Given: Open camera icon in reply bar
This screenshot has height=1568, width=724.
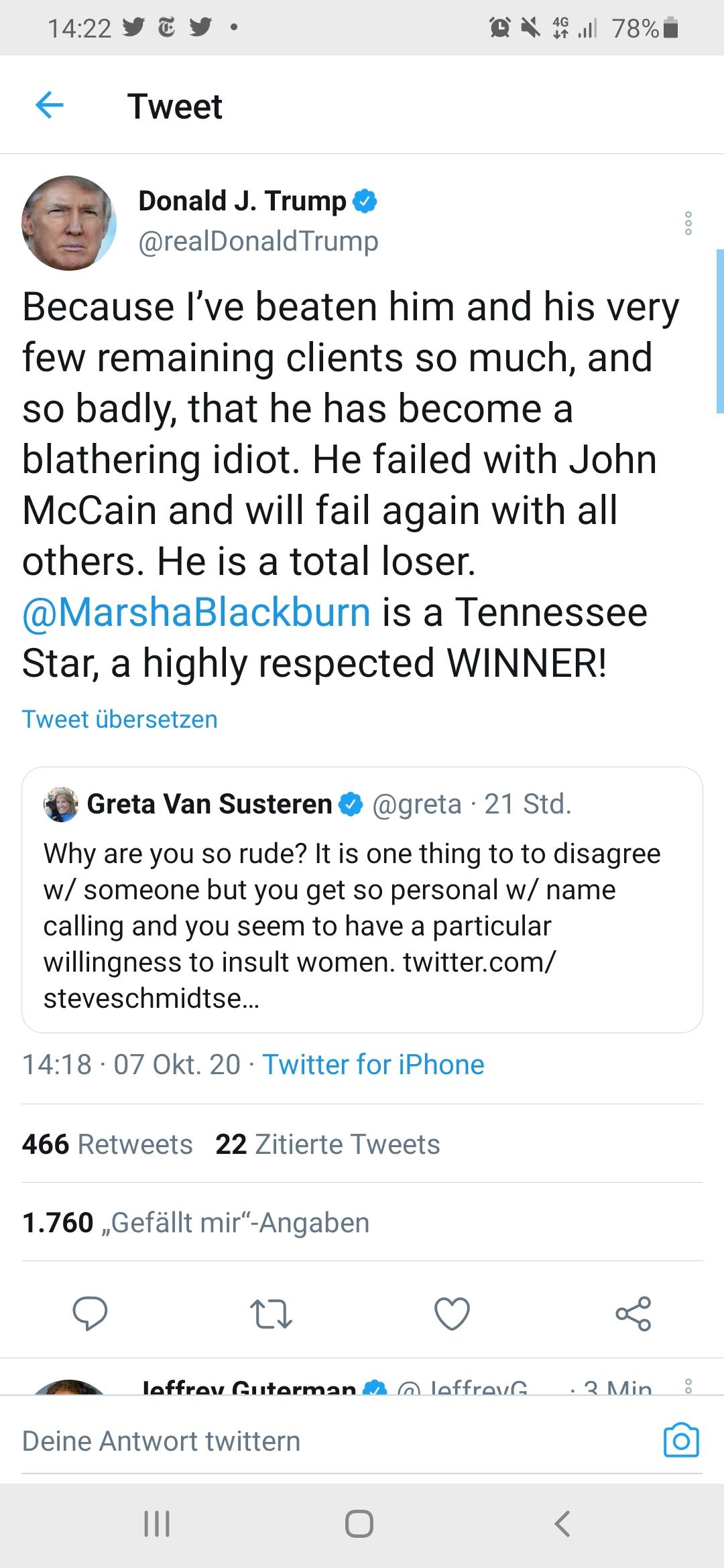Looking at the screenshot, I should pyautogui.click(x=681, y=1440).
